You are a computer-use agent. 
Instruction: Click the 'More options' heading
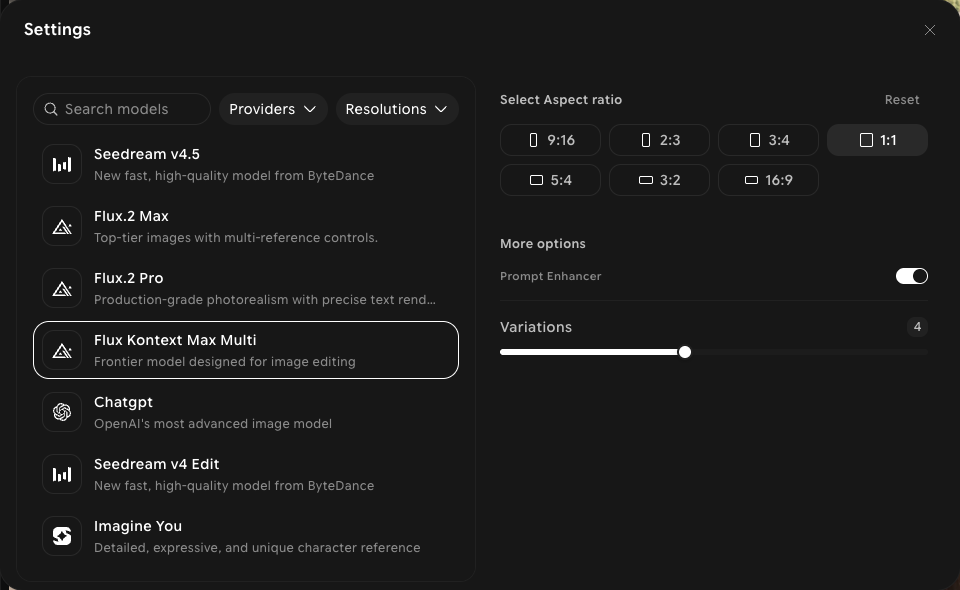click(x=542, y=244)
